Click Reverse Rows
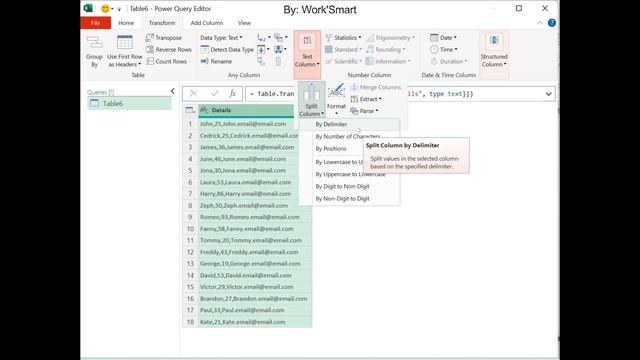The height and width of the screenshot is (360, 640). [169, 49]
